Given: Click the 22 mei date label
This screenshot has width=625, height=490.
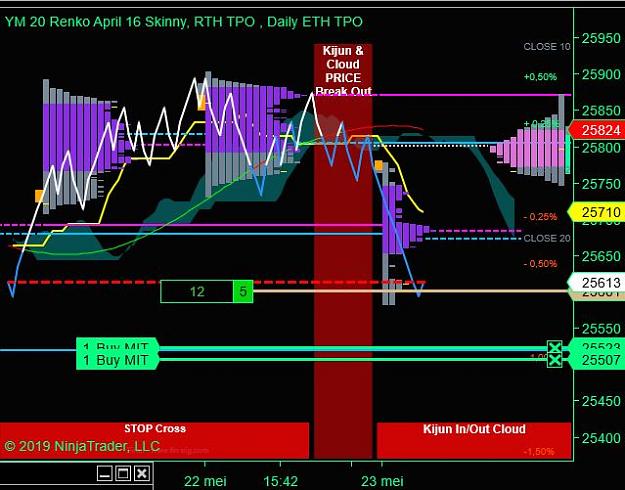Looking at the screenshot, I should coord(205,481).
